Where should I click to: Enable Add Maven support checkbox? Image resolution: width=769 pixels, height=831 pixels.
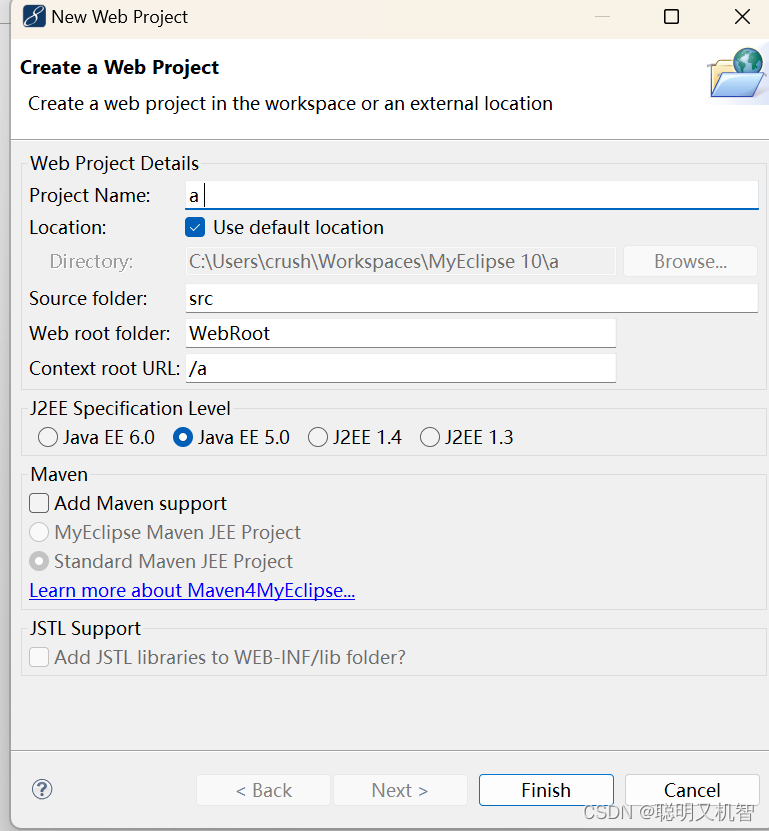coord(39,503)
